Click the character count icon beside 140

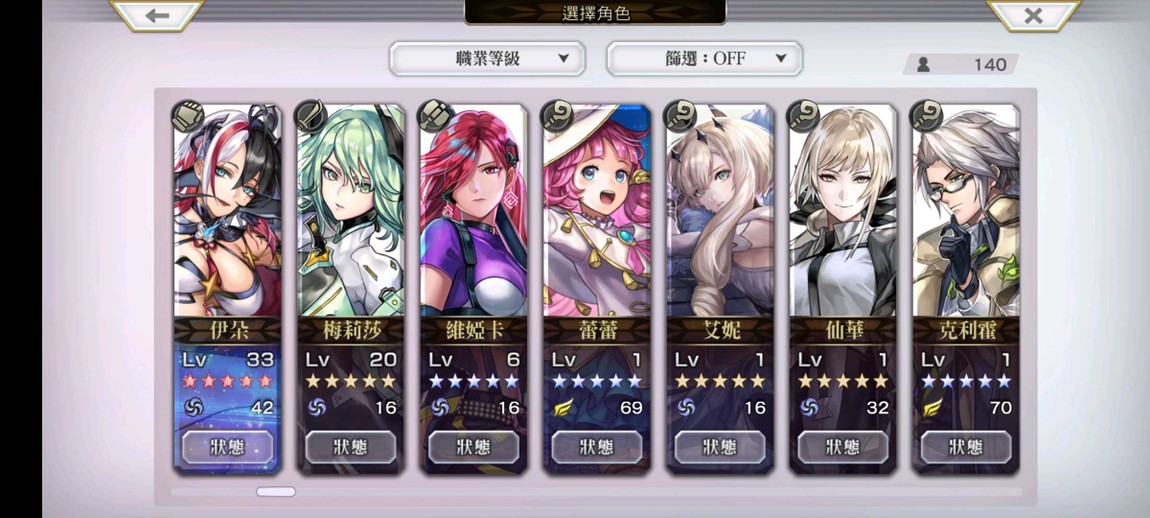923,65
